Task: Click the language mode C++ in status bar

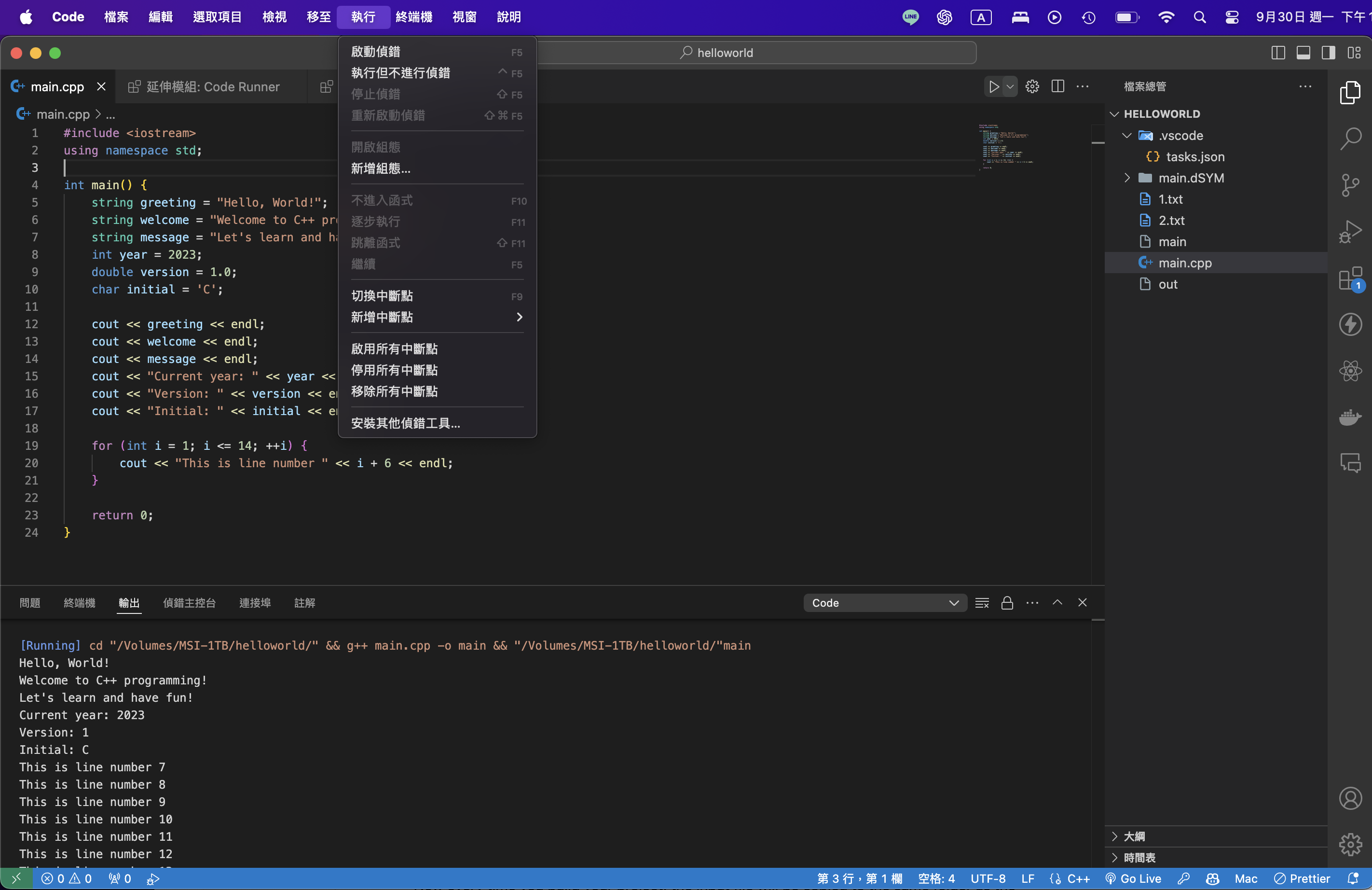Action: coord(1079,878)
